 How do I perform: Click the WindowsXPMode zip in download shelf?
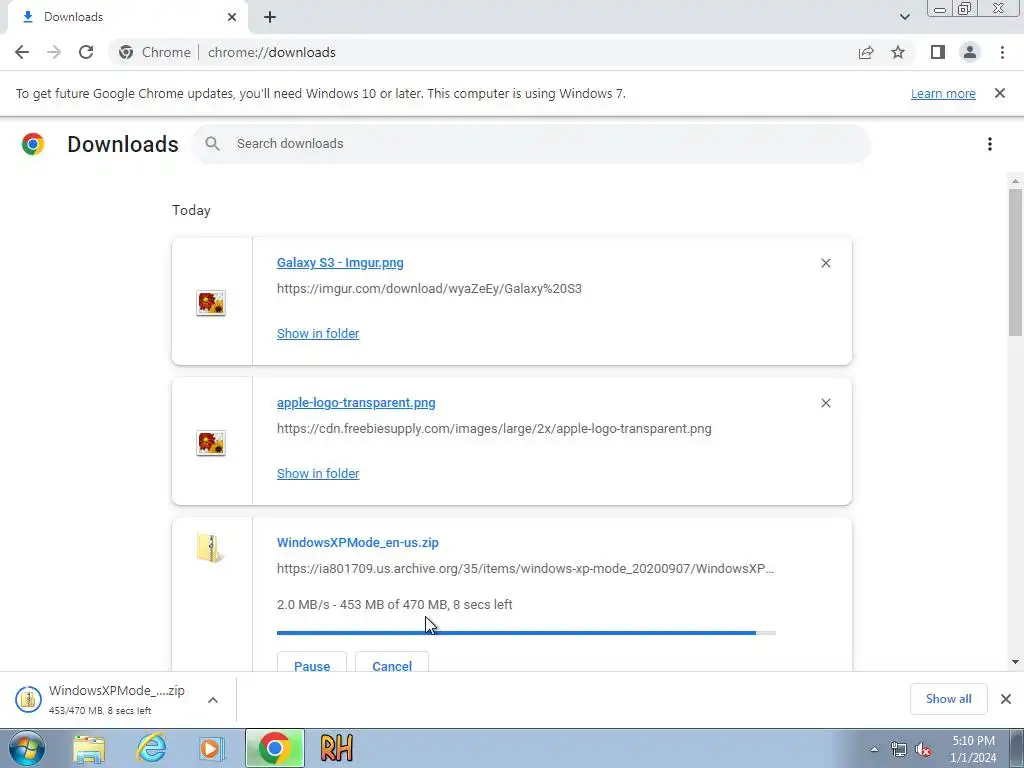(103, 699)
